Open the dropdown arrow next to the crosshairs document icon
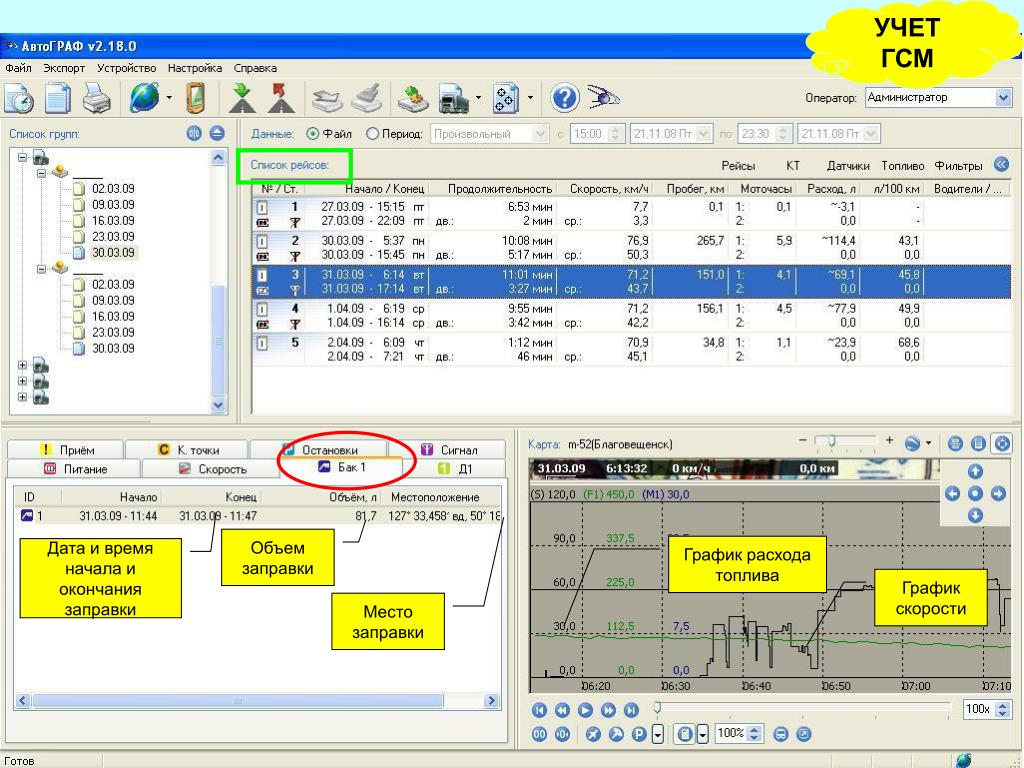This screenshot has width=1024, height=768. [530, 98]
